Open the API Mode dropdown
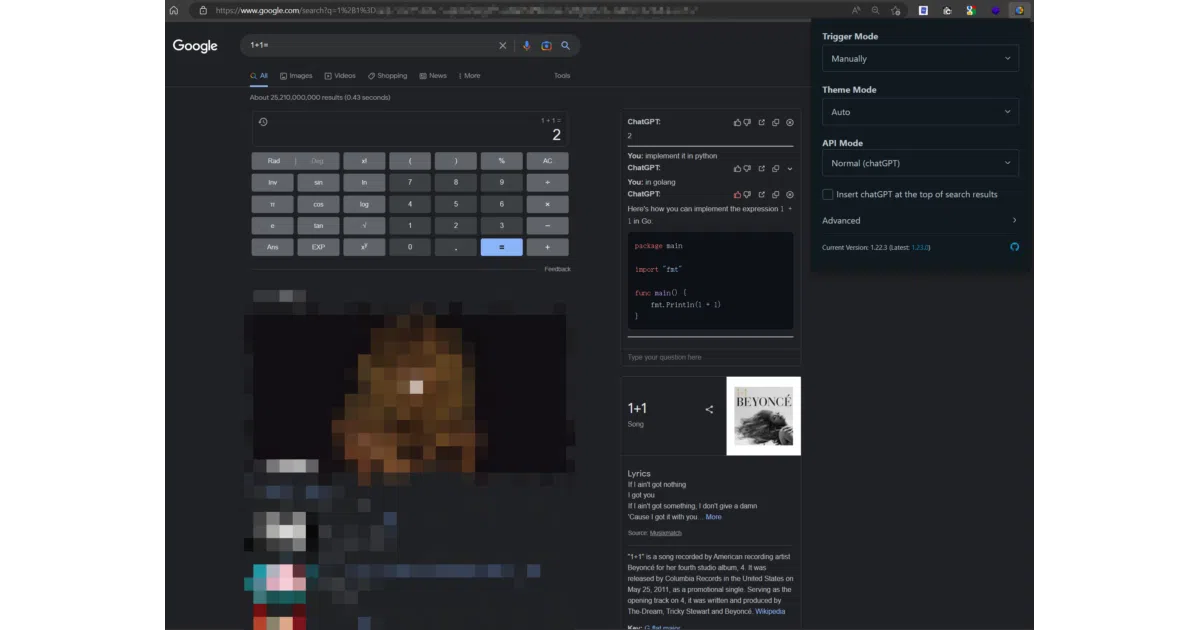The height and width of the screenshot is (630, 1200). pyautogui.click(x=920, y=163)
